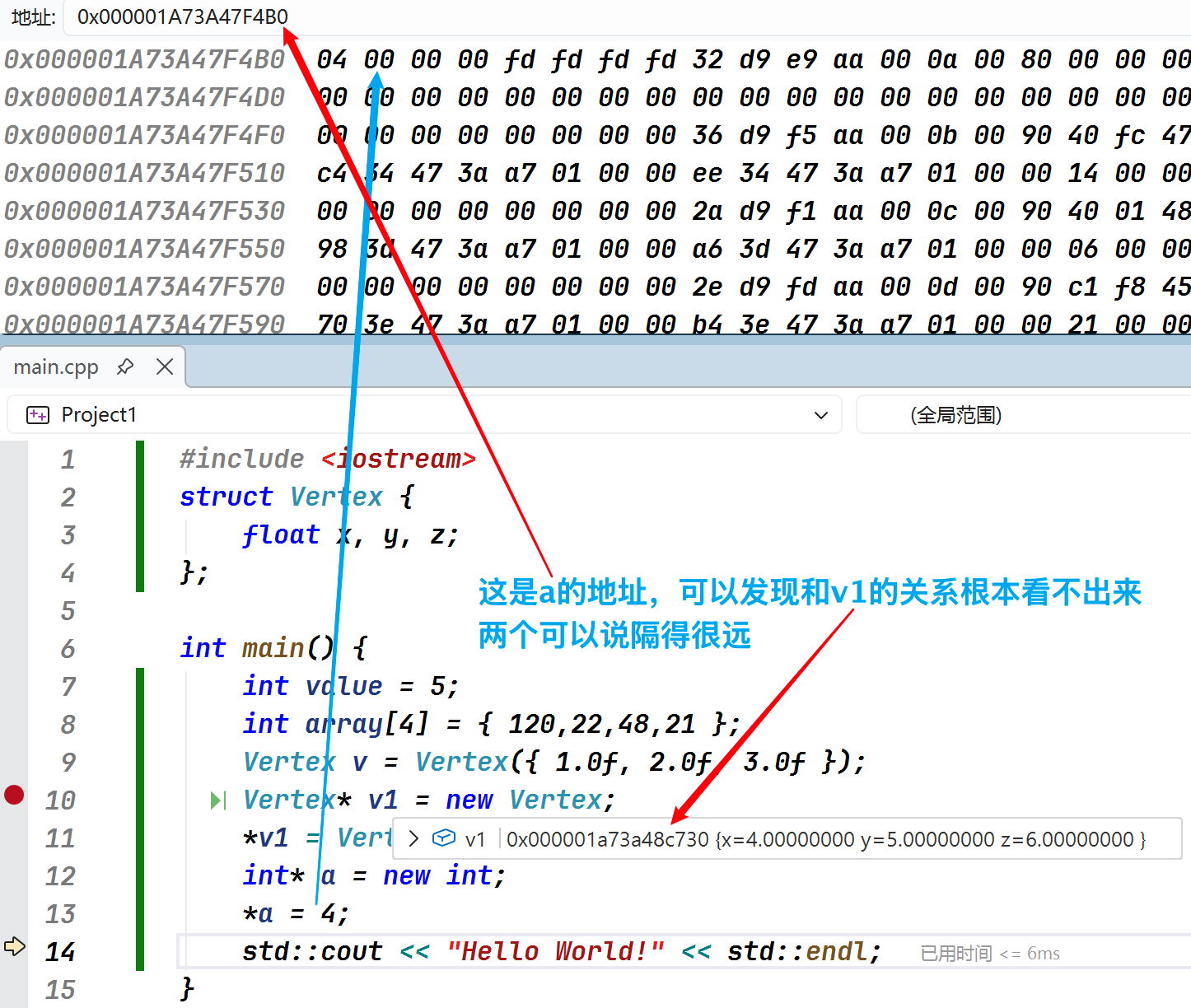The image size is (1191, 1008).
Task: Click the run-to-click icon on line 10
Action: (218, 800)
